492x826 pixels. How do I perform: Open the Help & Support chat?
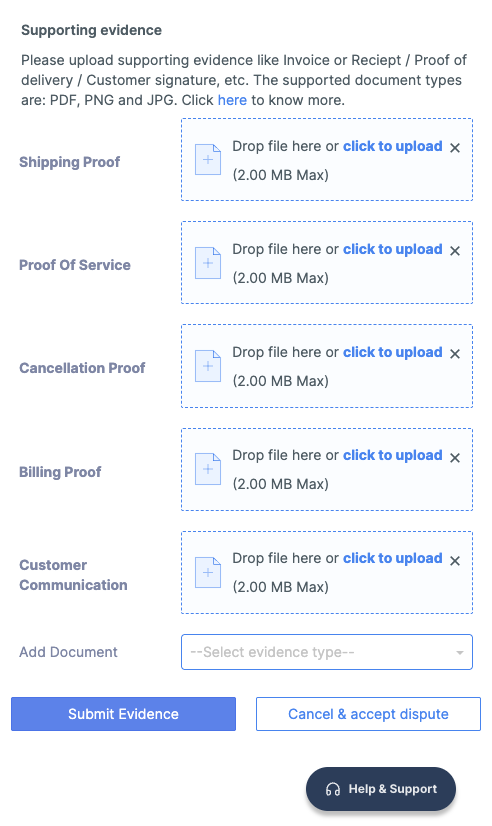[x=381, y=789]
